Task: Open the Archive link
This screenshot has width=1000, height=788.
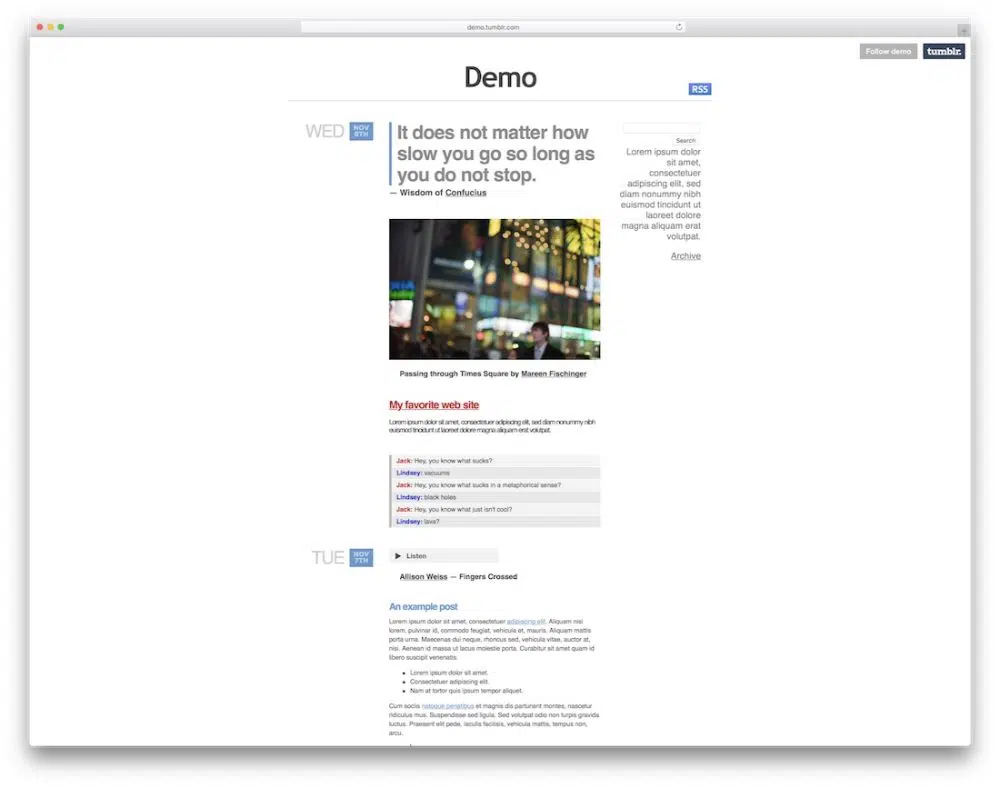Action: click(x=685, y=256)
